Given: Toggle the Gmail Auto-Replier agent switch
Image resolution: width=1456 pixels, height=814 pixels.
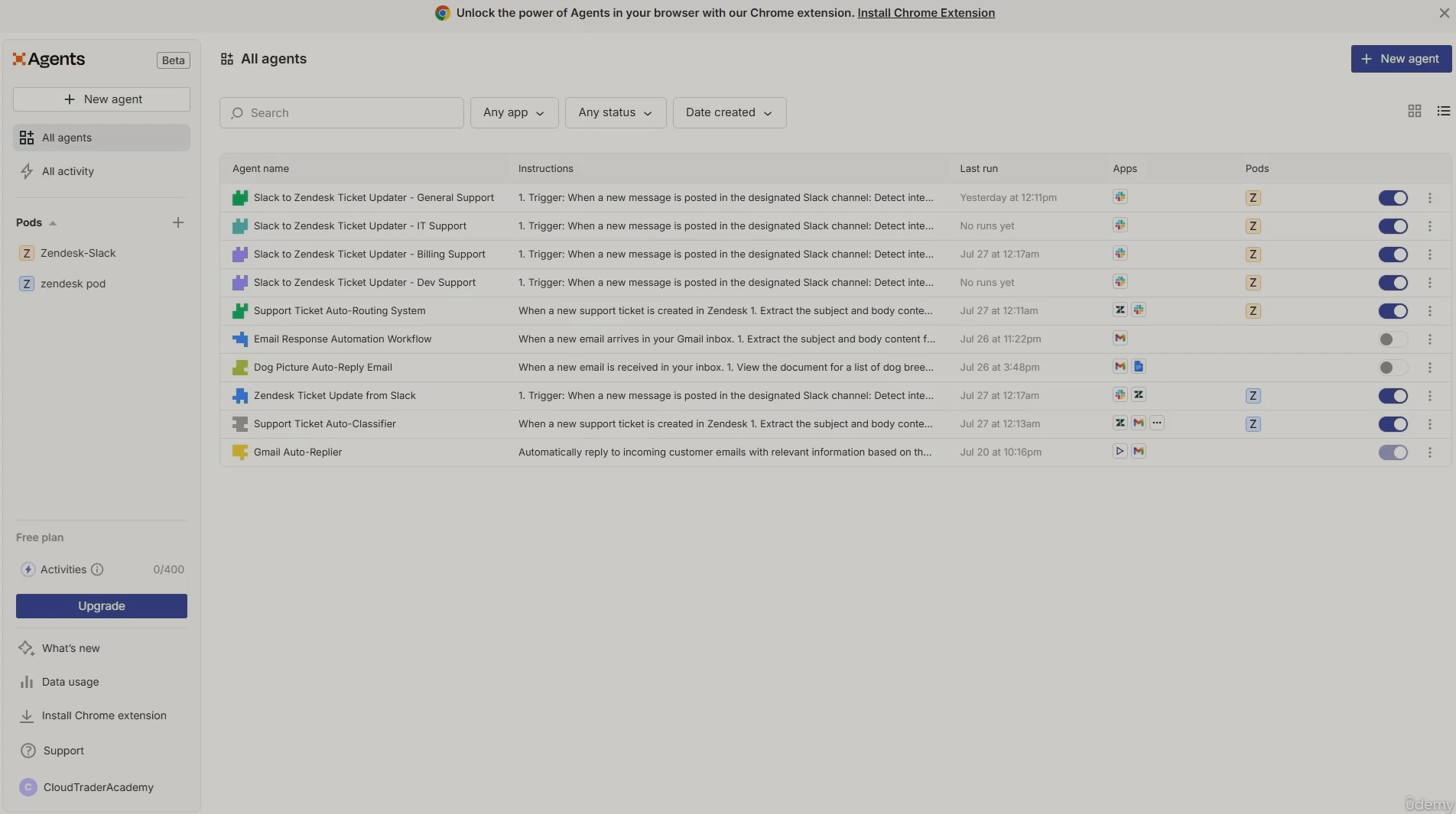Looking at the screenshot, I should 1393,452.
